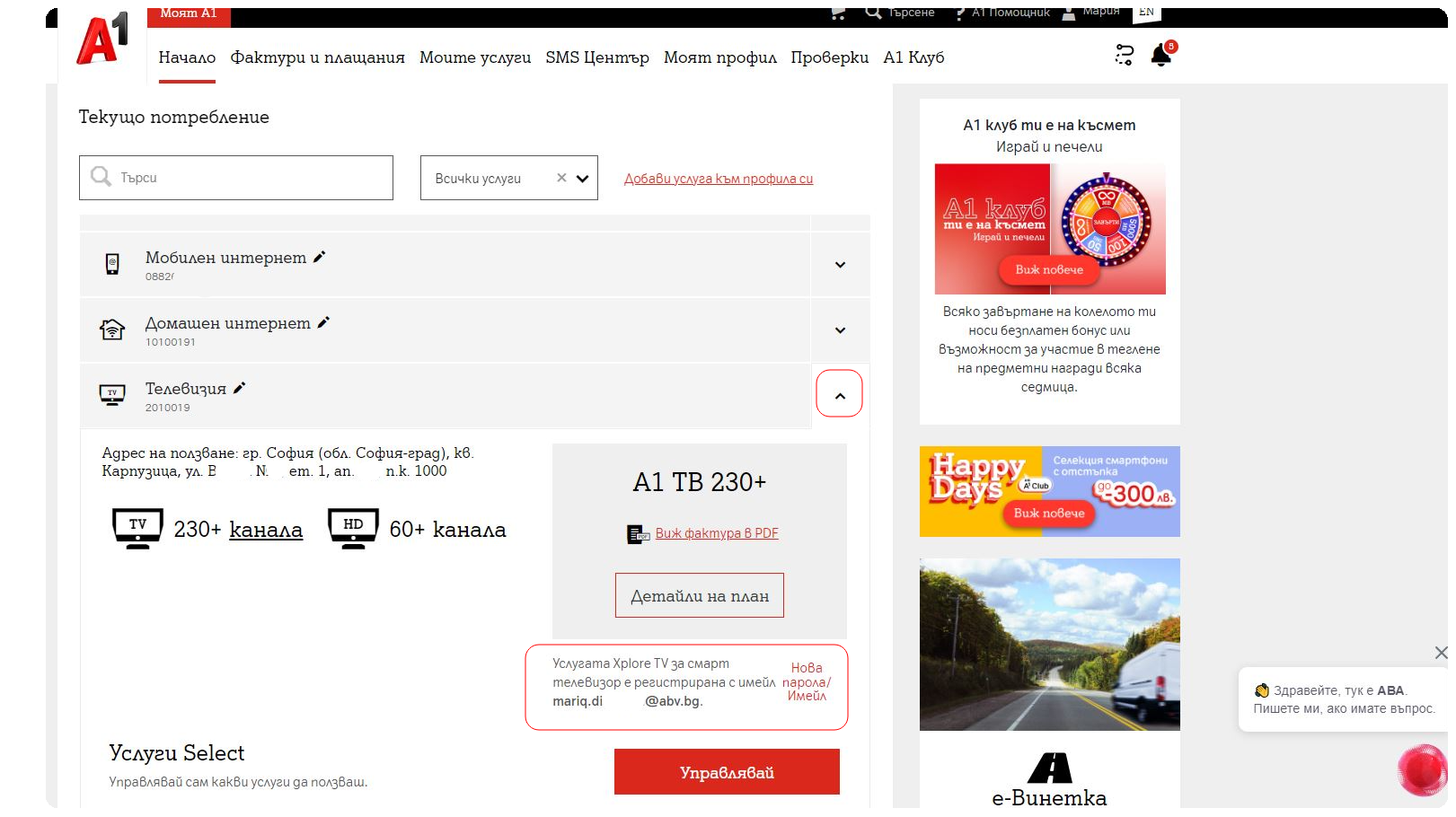Clear the Всички услуги filter selection

point(561,178)
